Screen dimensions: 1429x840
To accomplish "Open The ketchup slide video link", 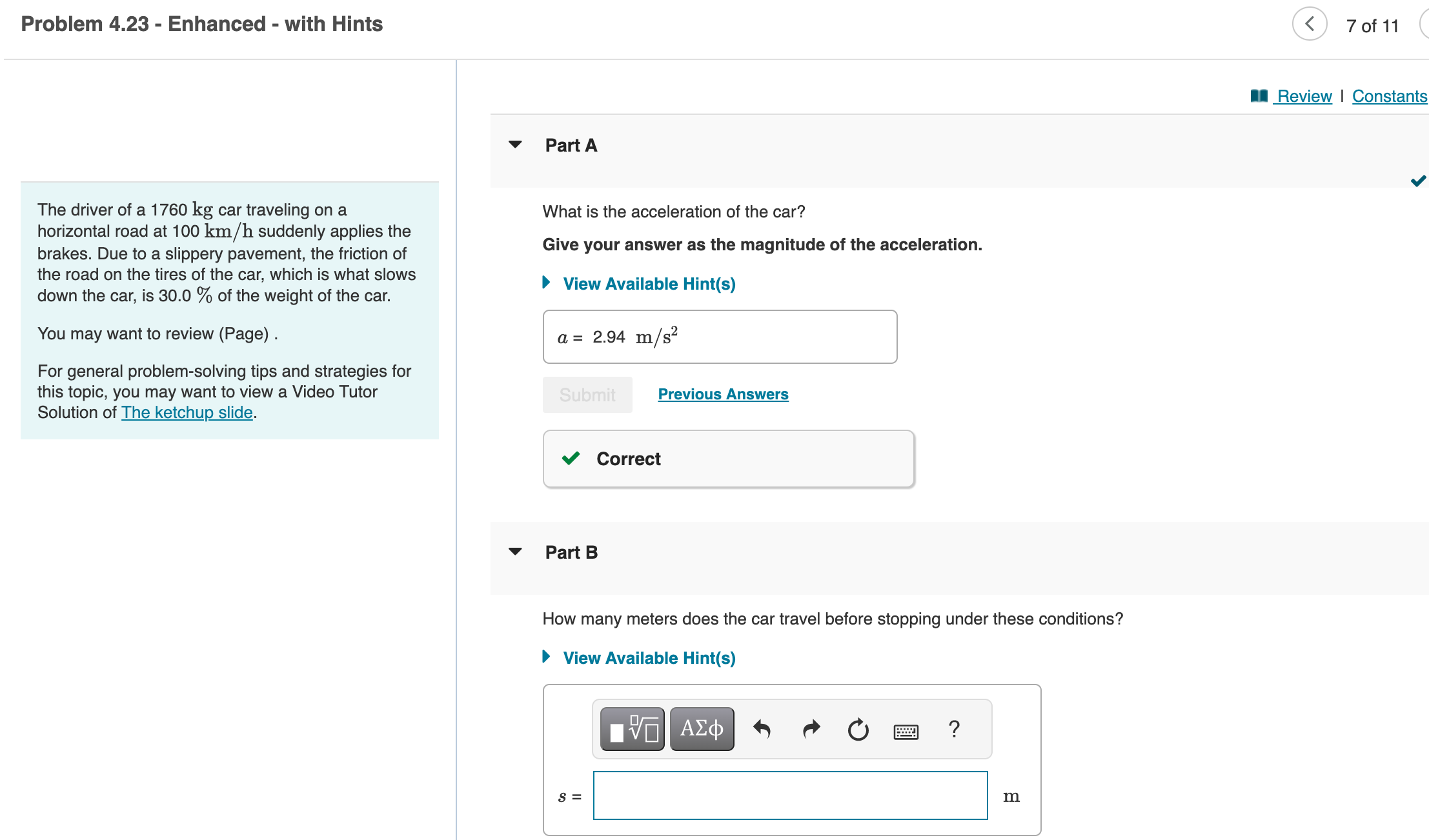I will (187, 412).
